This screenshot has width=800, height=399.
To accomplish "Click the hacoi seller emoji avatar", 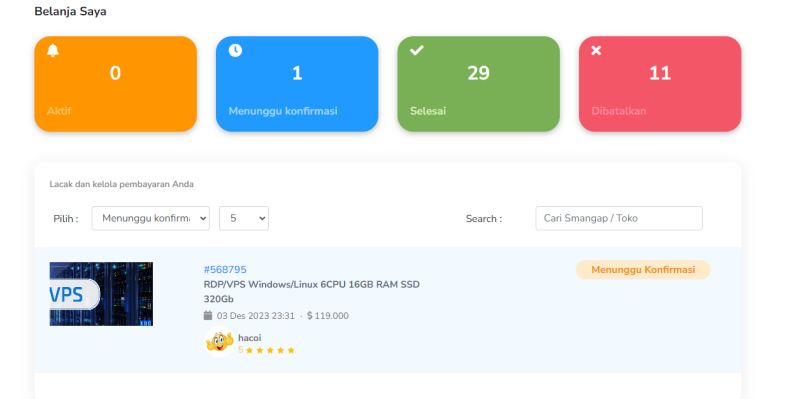I will (219, 341).
